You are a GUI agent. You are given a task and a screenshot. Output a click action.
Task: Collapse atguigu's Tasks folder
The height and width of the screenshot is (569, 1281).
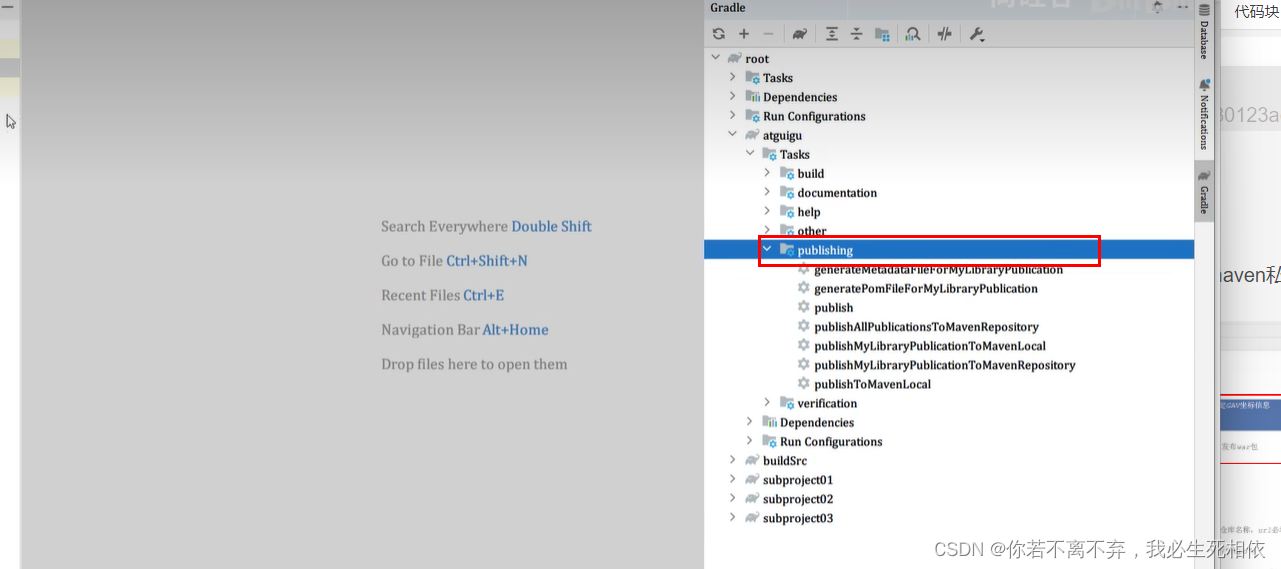coord(750,153)
